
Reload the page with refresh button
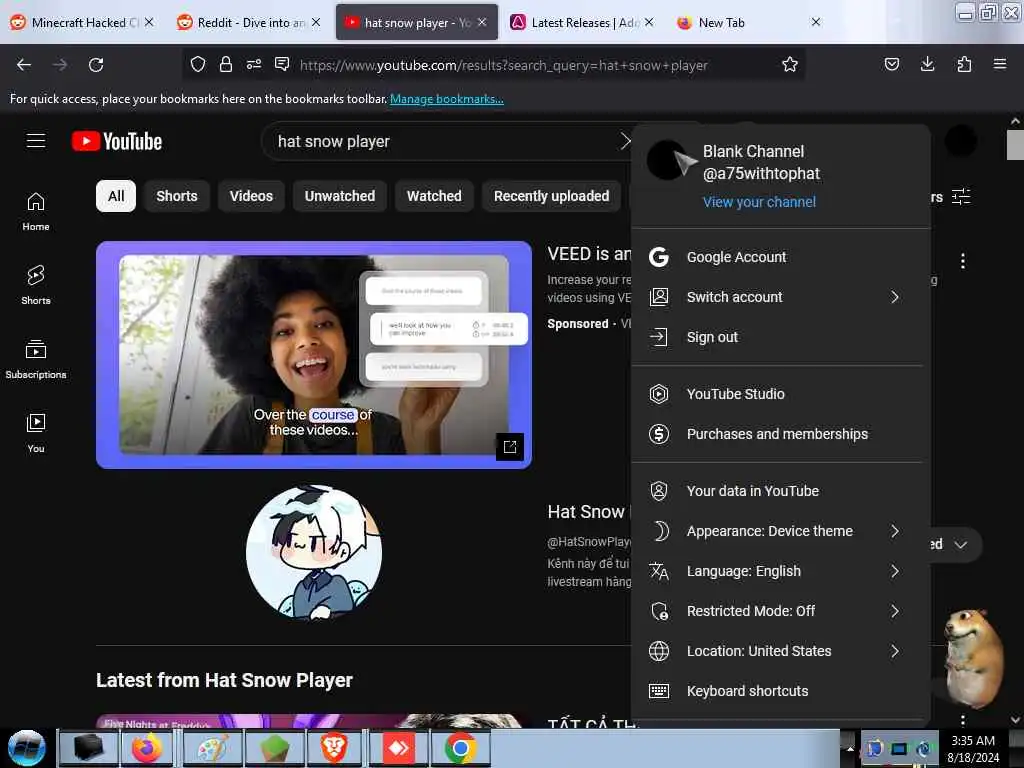96,65
